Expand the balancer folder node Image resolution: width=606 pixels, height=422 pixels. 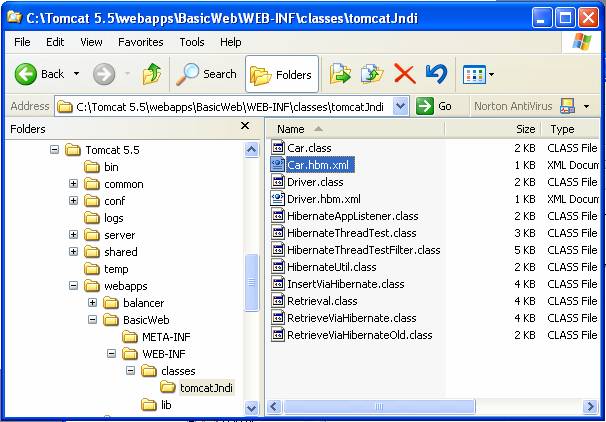[x=92, y=303]
